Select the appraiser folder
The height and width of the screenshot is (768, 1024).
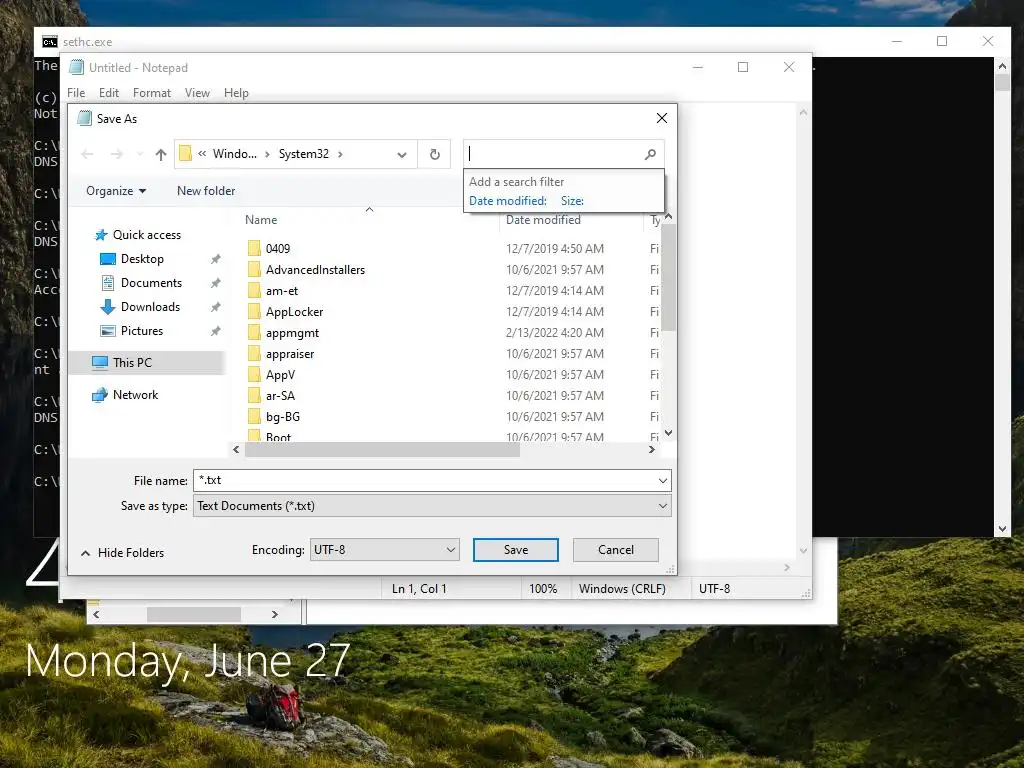tap(289, 354)
